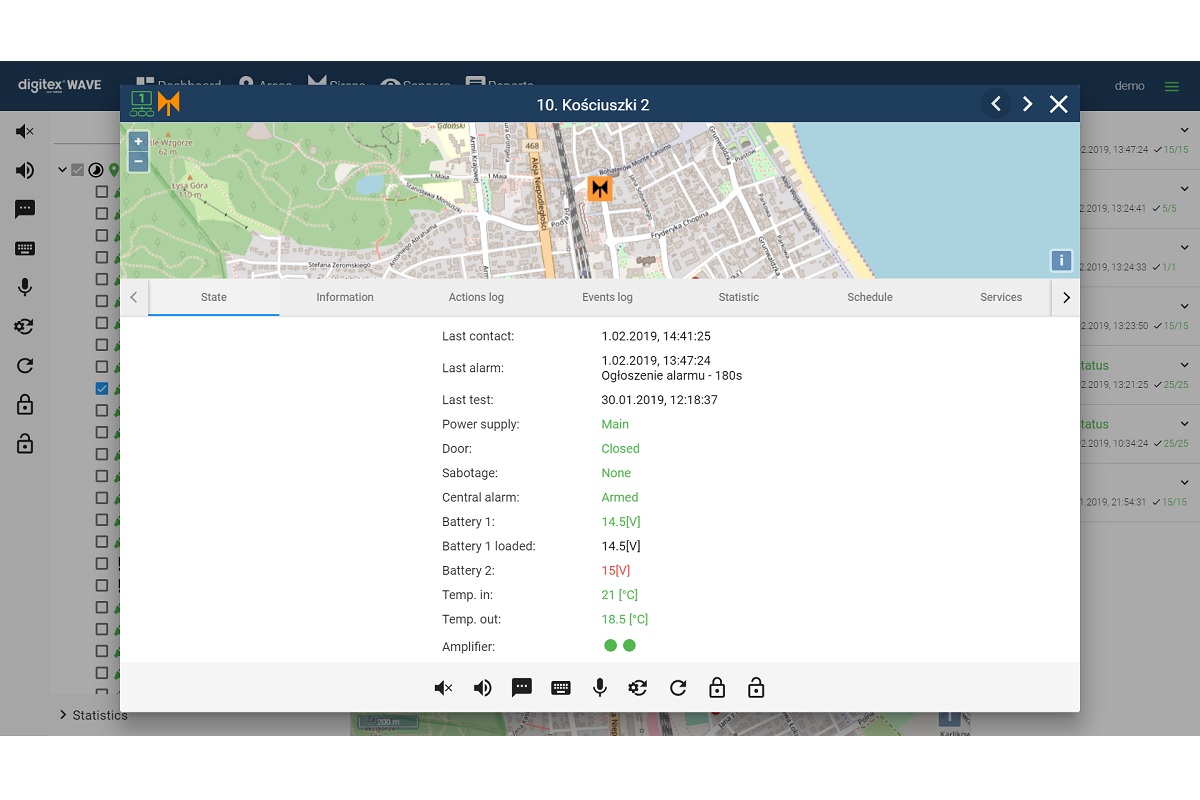Open the message bubble icon in dialog toolbar
Viewport: 1200px width, 800px height.
(521, 688)
